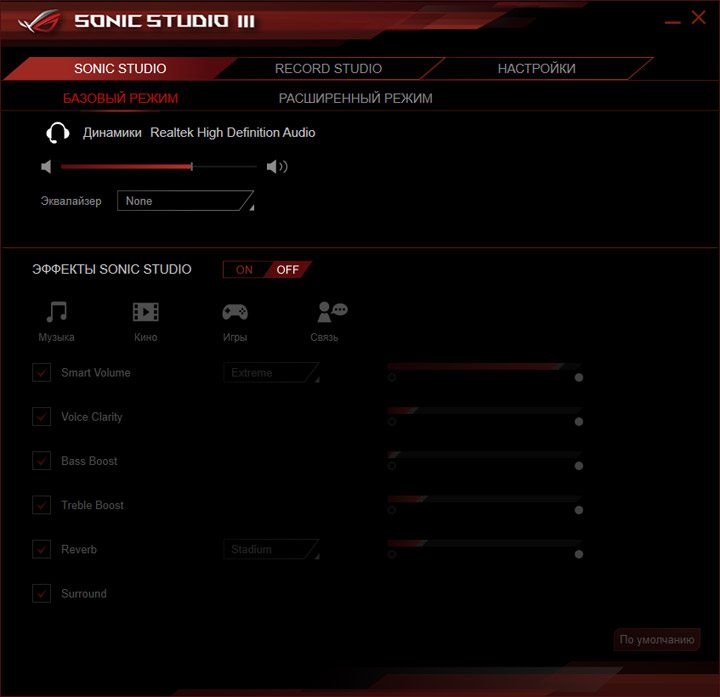Click the main volume slider
The image size is (720, 697).
[x=158, y=167]
